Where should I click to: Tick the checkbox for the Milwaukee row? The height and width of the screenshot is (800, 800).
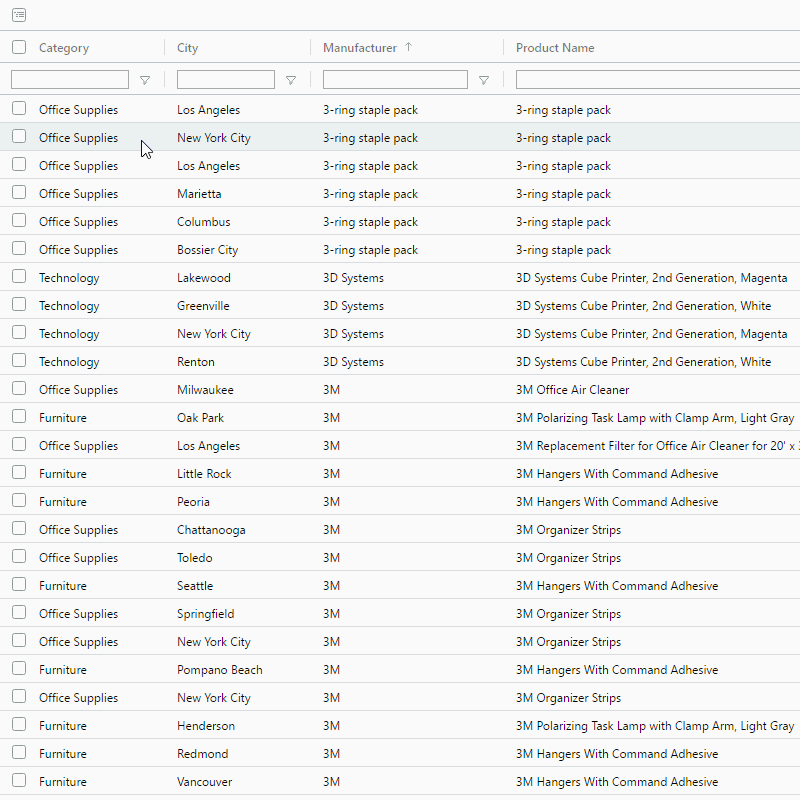point(19,389)
